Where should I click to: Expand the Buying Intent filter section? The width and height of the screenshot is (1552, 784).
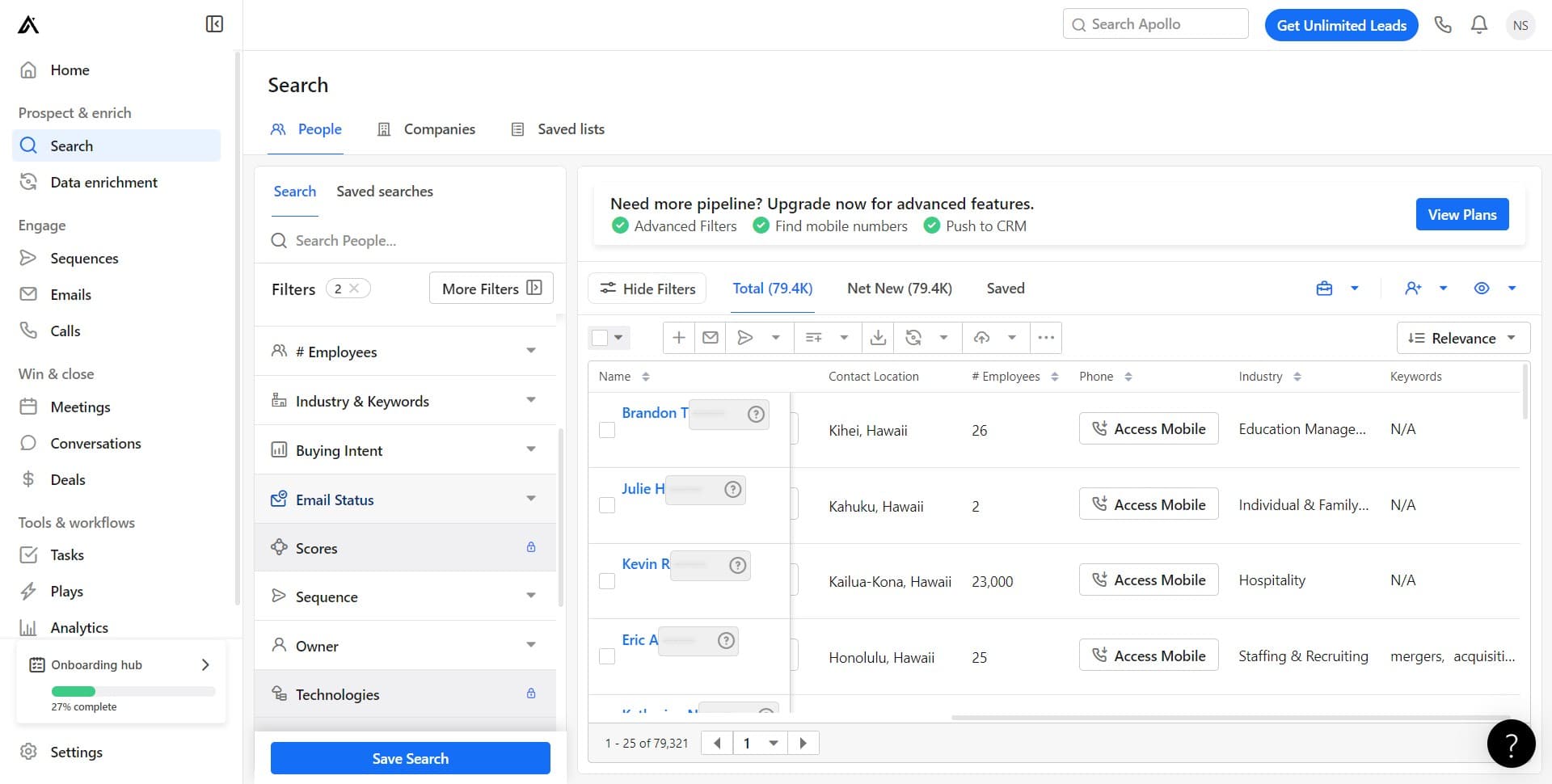404,450
